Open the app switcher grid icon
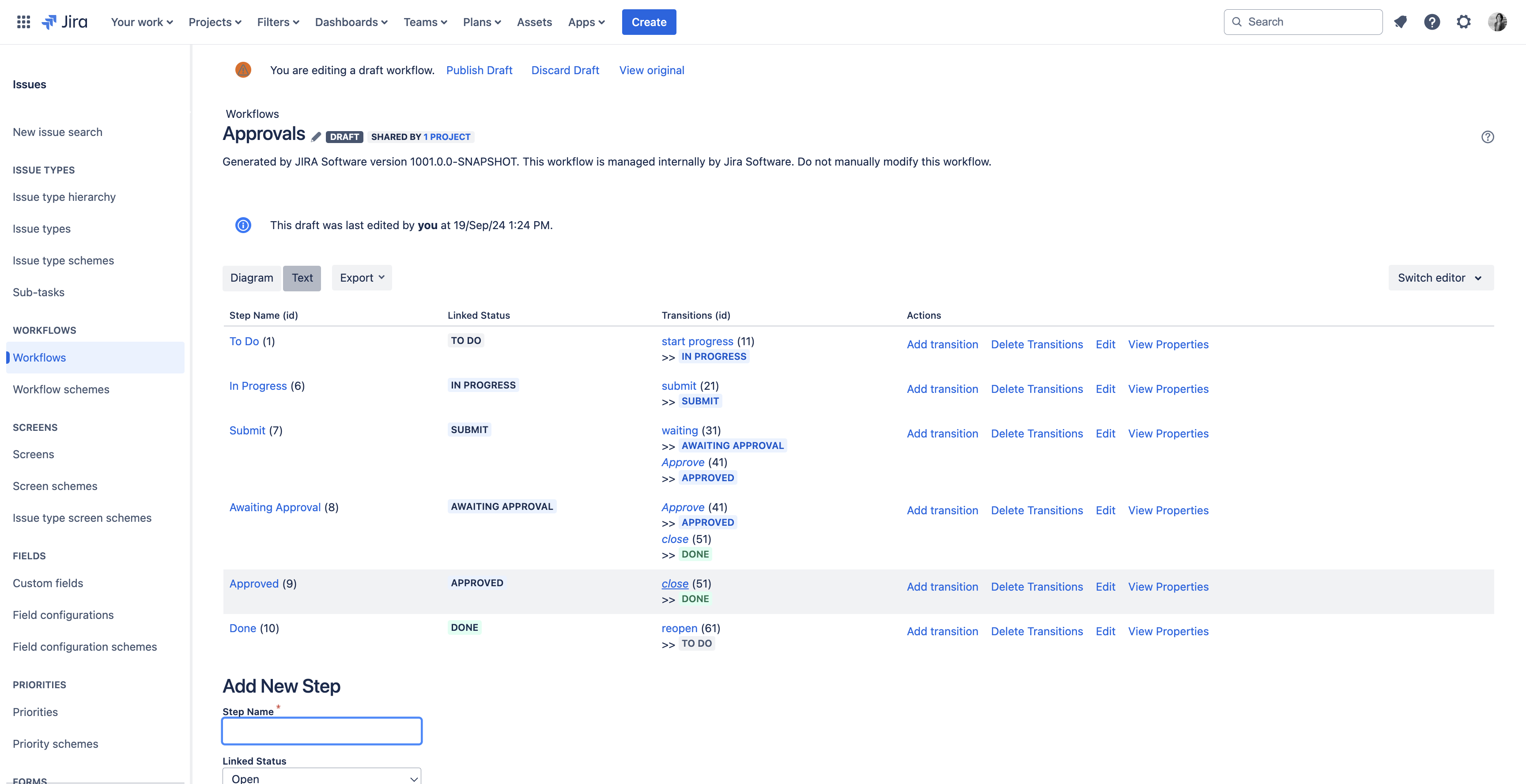This screenshot has width=1526, height=784. click(x=24, y=22)
